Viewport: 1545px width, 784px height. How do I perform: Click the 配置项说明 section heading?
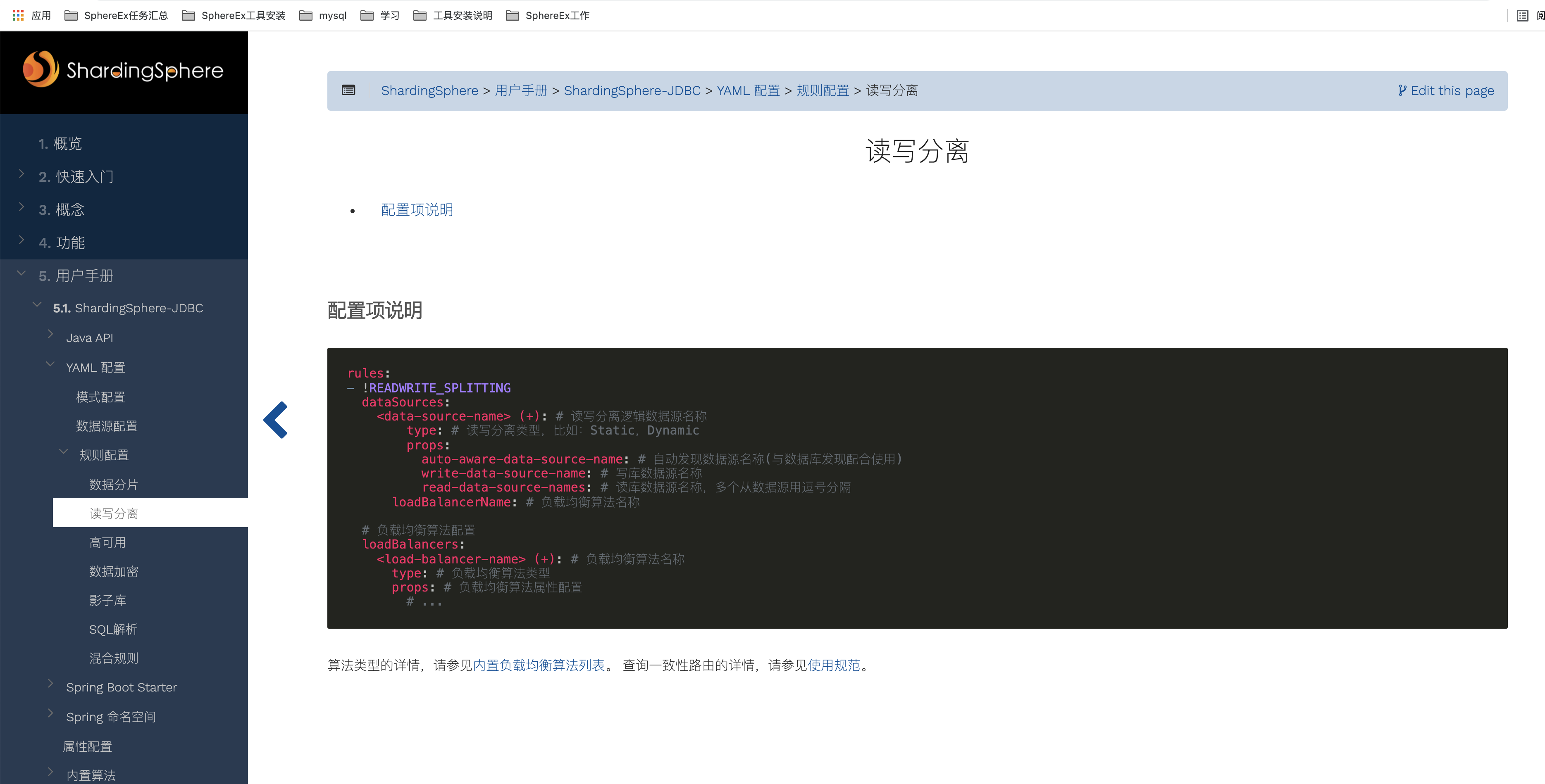coord(375,310)
